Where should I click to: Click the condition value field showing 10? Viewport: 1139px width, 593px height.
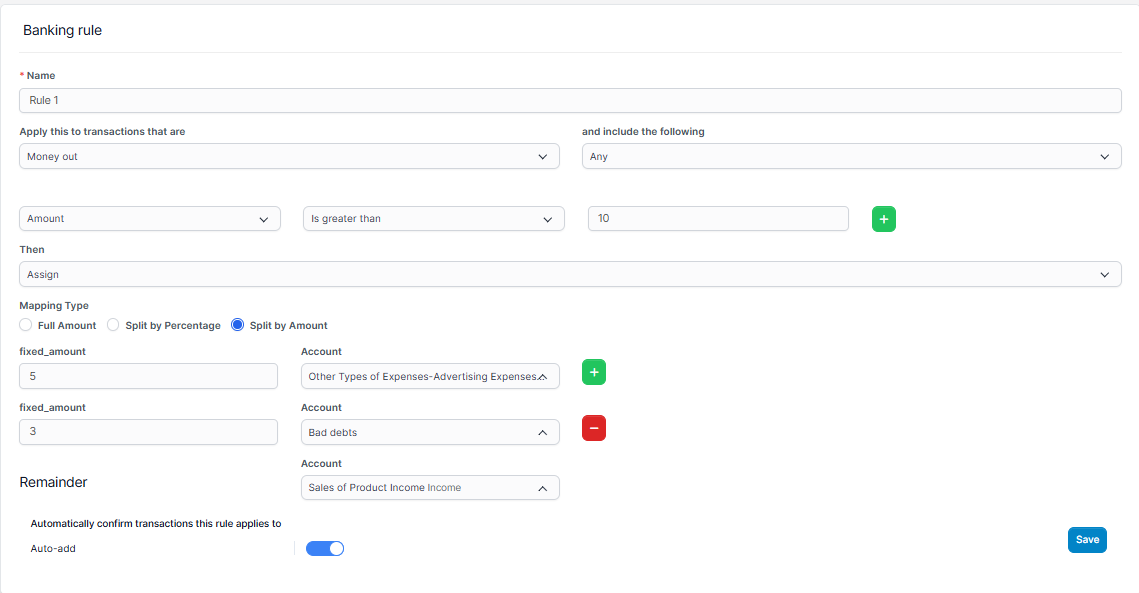[x=718, y=219]
